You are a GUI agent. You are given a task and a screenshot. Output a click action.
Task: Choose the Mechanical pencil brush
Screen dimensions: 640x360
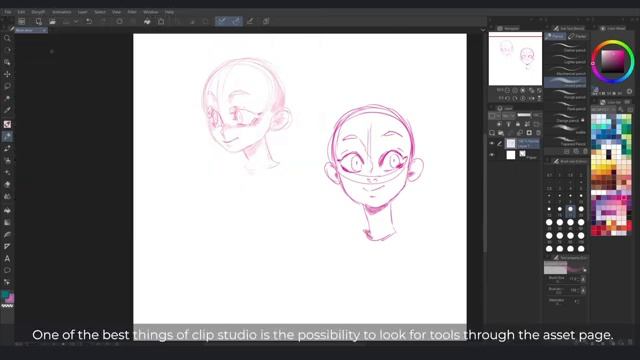click(566, 71)
